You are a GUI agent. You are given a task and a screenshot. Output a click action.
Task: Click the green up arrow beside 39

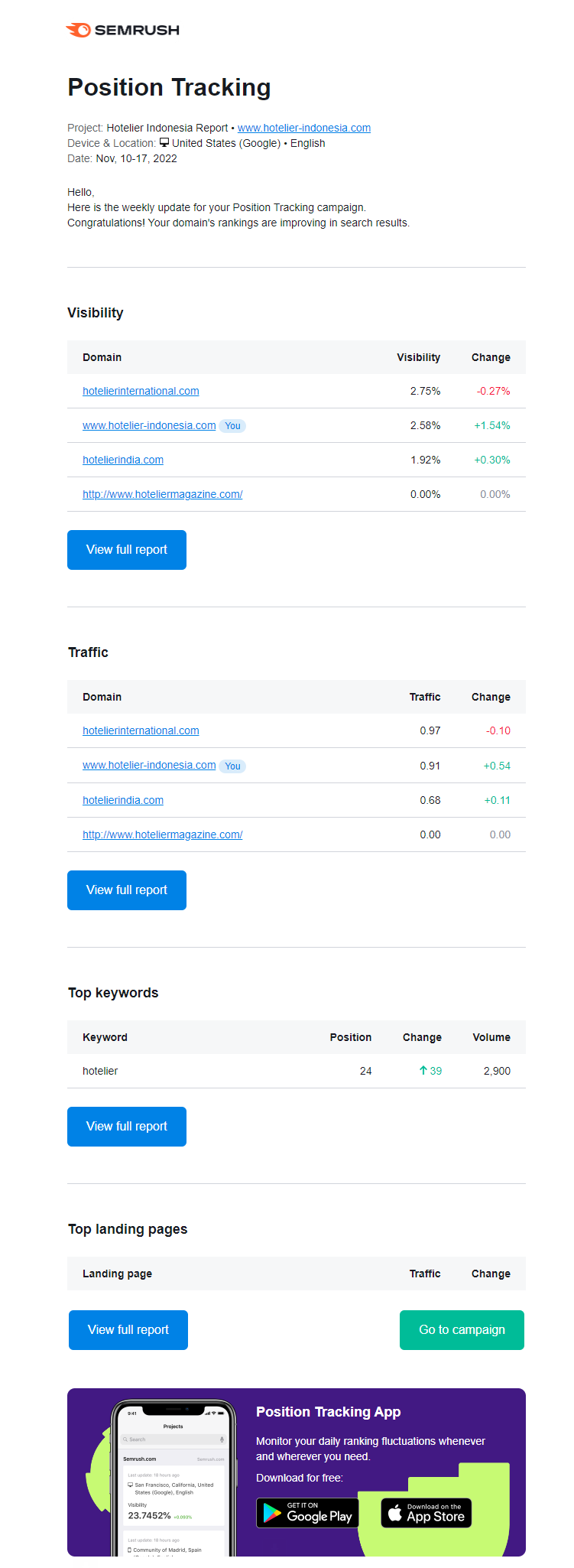coord(423,1071)
